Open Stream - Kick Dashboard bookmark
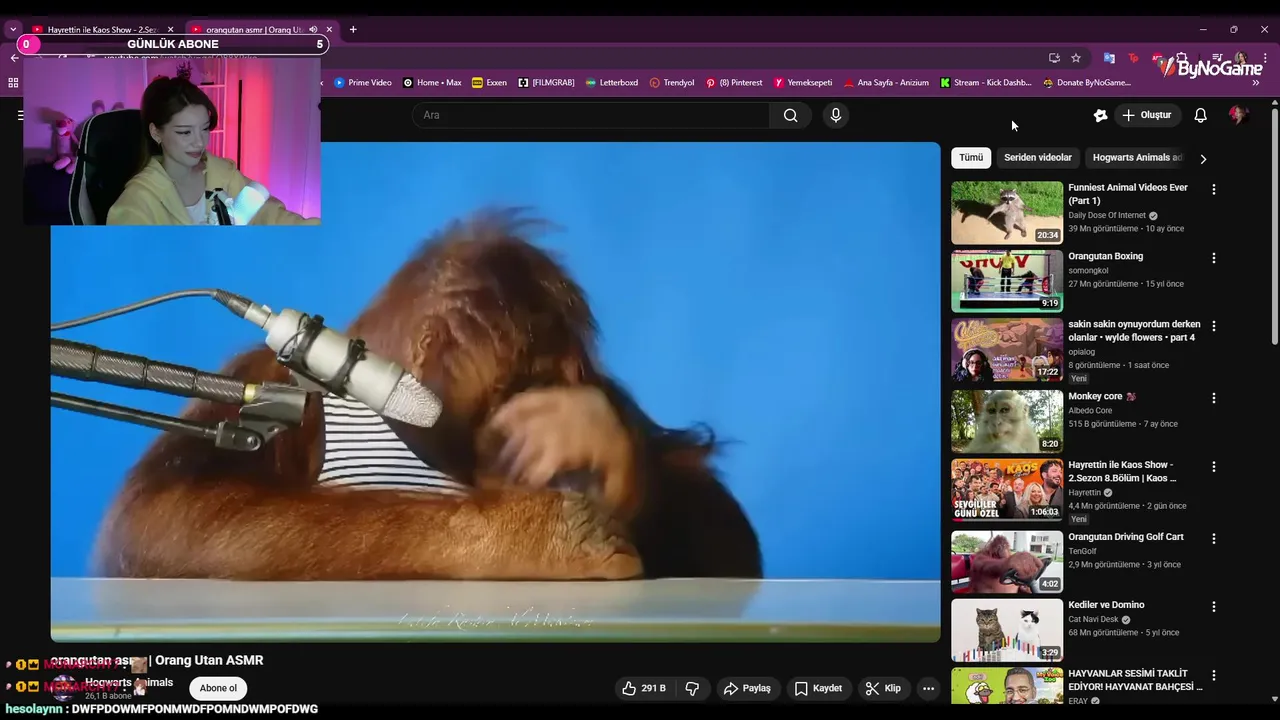 [x=985, y=83]
